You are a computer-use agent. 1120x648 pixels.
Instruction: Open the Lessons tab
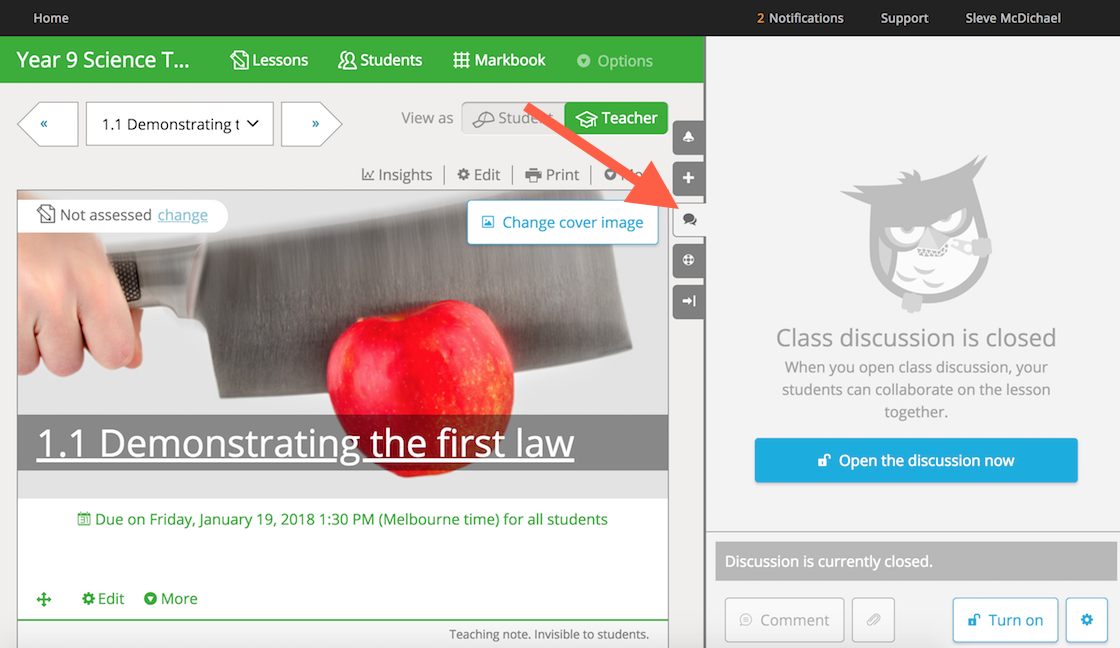[x=269, y=60]
